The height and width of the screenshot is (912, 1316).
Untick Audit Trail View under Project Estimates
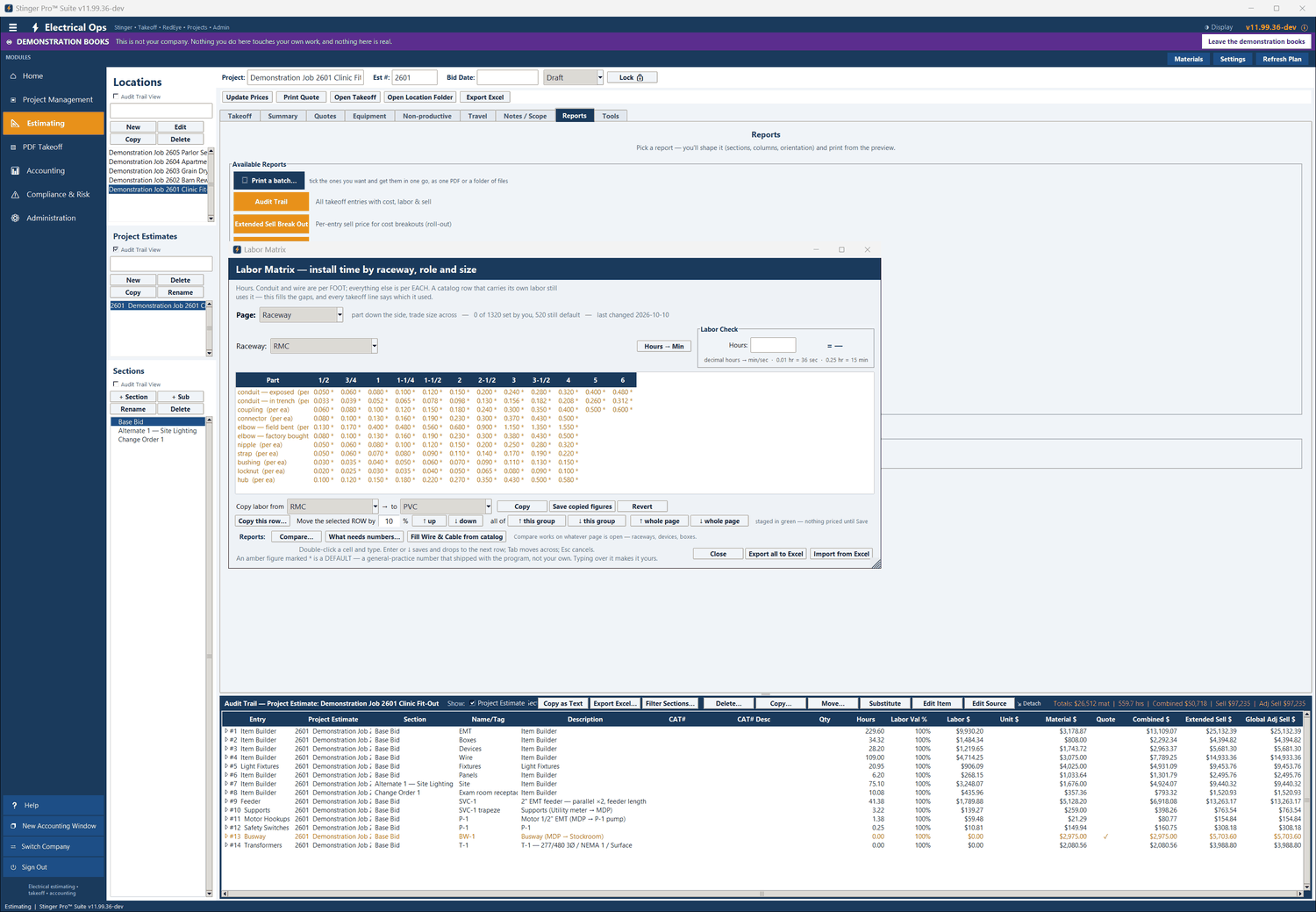click(116, 249)
